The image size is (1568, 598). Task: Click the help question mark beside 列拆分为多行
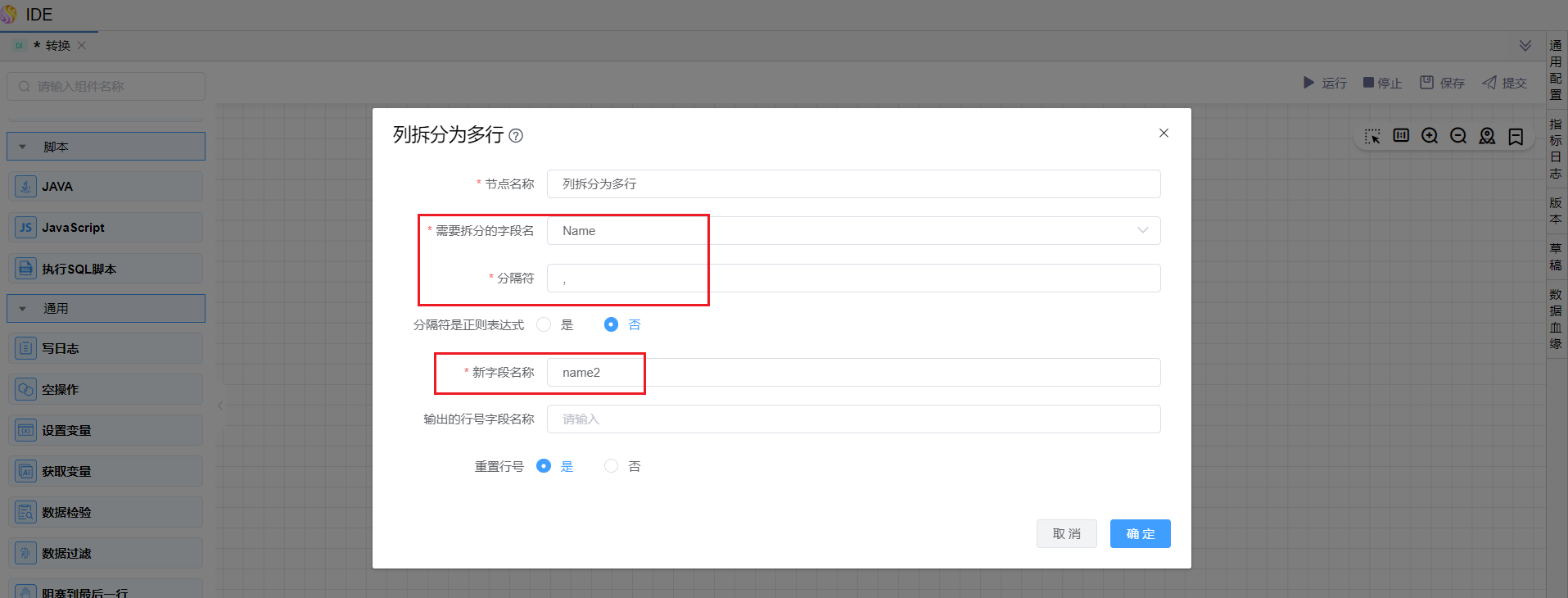516,136
